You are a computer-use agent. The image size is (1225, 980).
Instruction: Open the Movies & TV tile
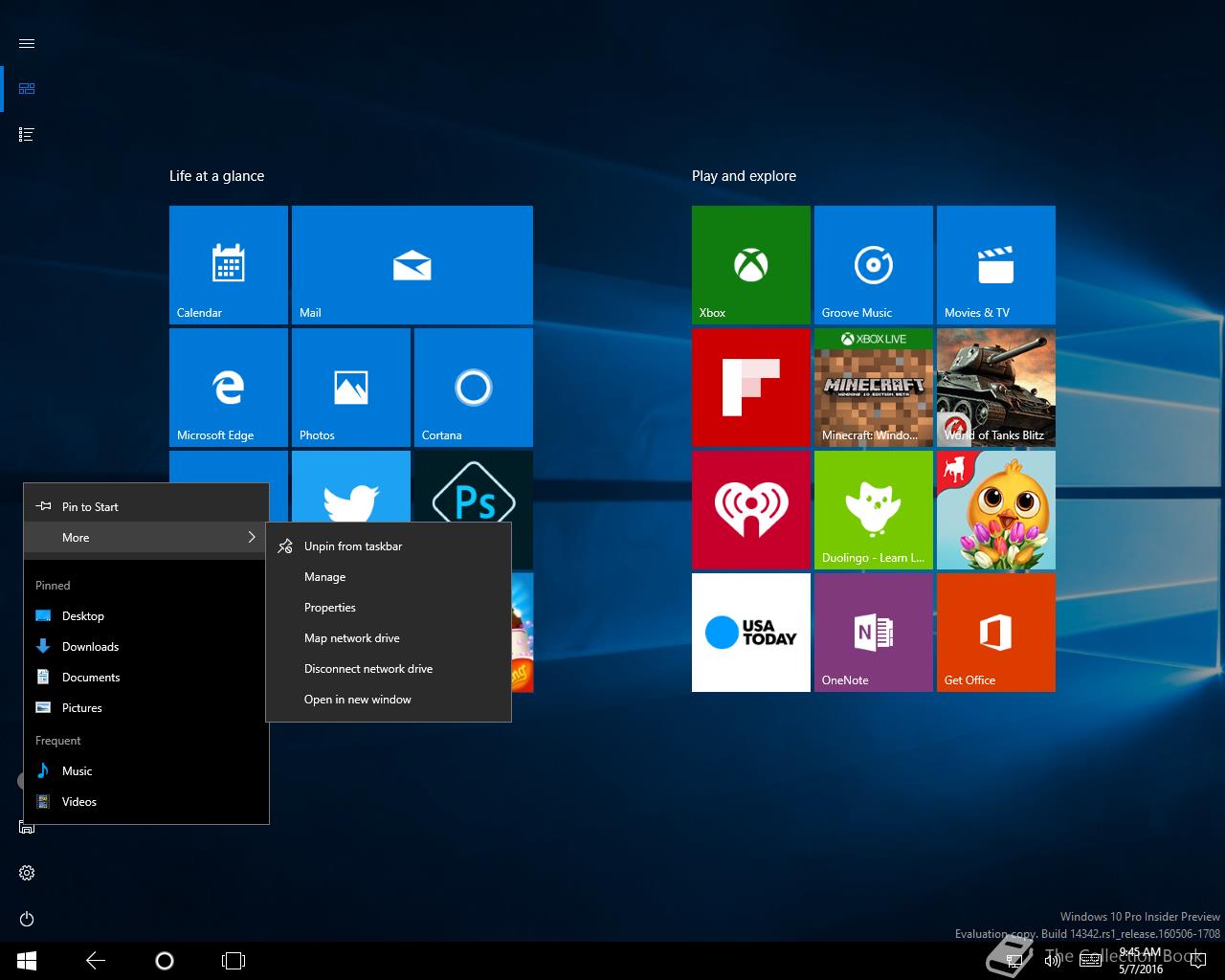pyautogui.click(x=996, y=265)
